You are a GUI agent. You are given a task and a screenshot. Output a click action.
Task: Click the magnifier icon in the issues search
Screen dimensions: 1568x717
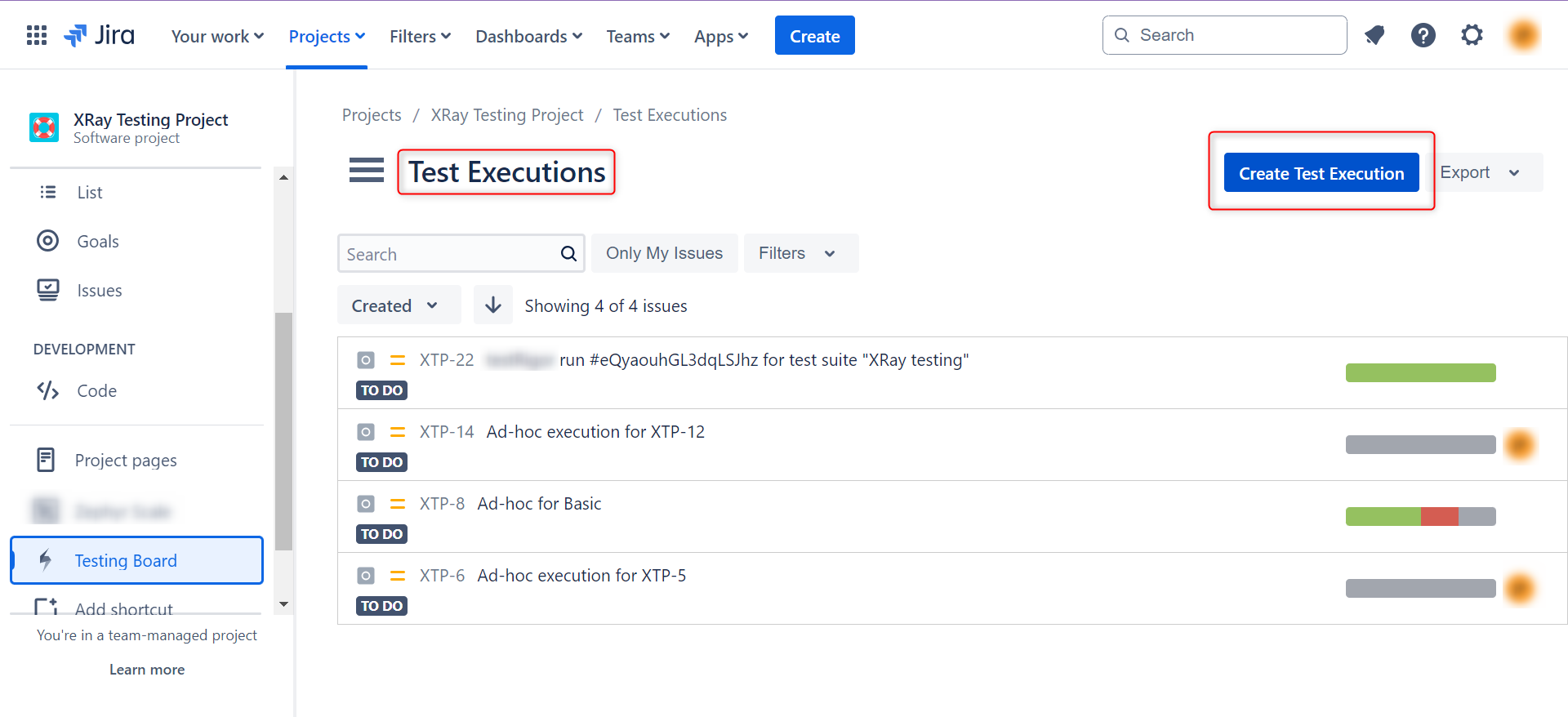(x=568, y=254)
